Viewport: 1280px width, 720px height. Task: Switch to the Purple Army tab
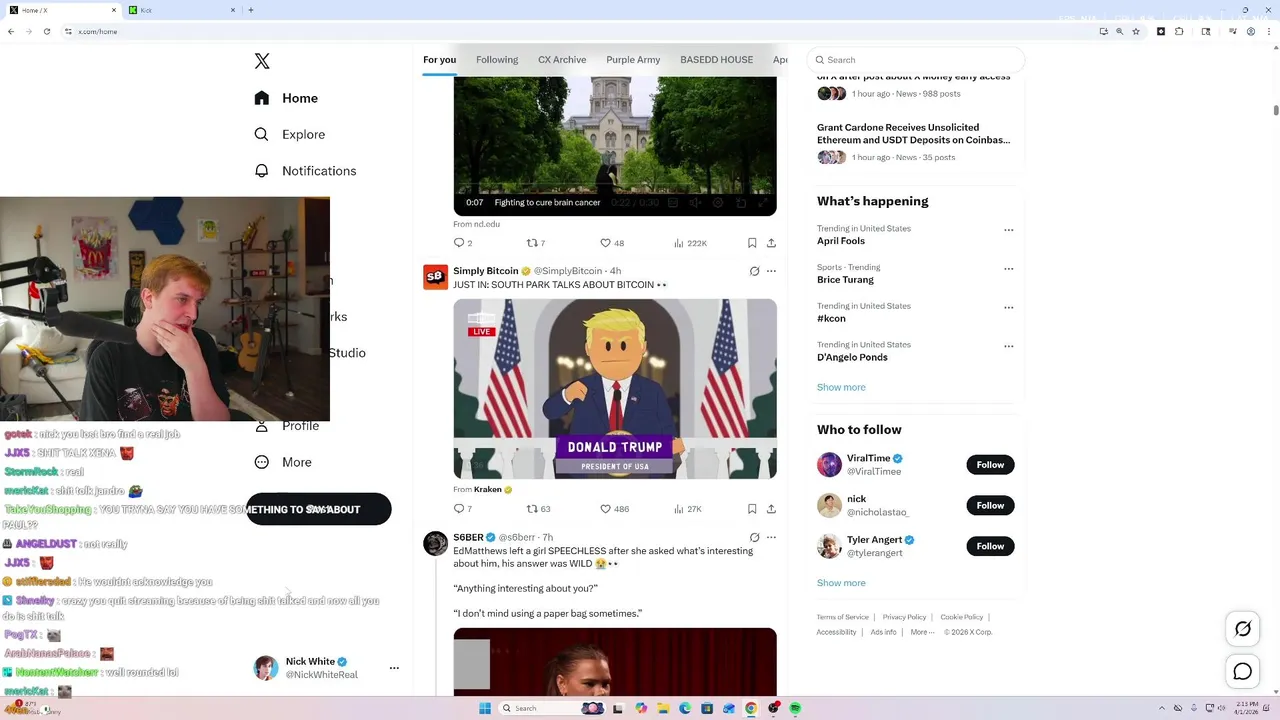(633, 60)
